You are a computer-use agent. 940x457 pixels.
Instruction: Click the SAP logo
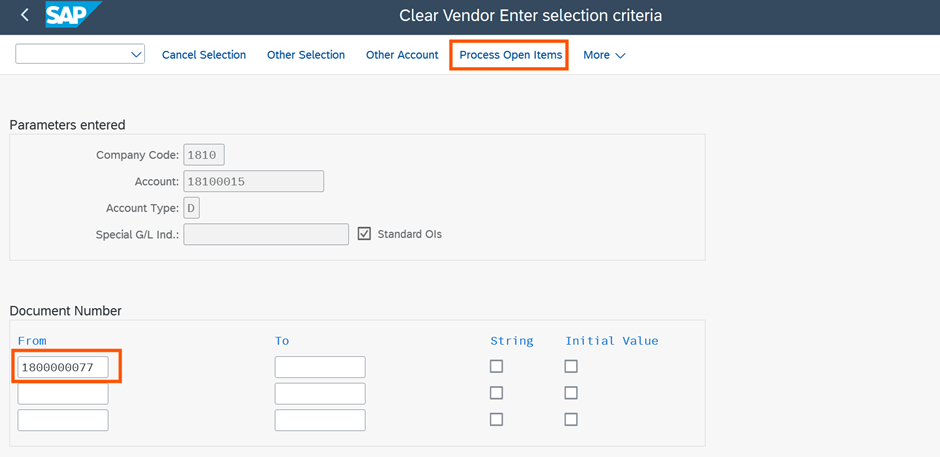point(73,14)
